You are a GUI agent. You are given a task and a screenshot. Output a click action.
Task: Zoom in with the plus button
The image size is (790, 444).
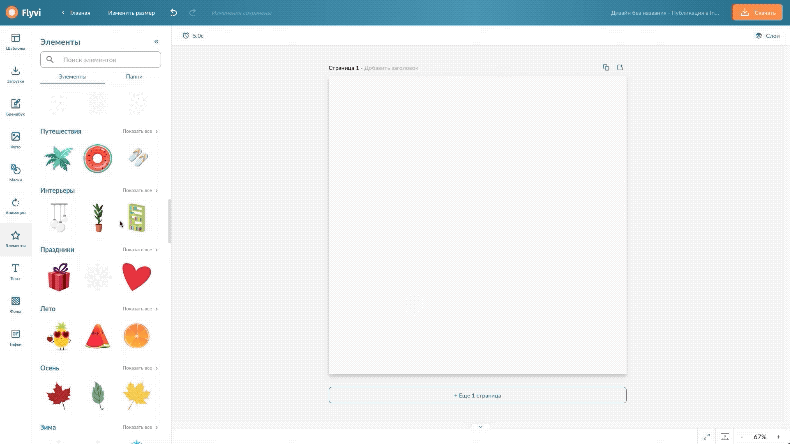click(778, 437)
